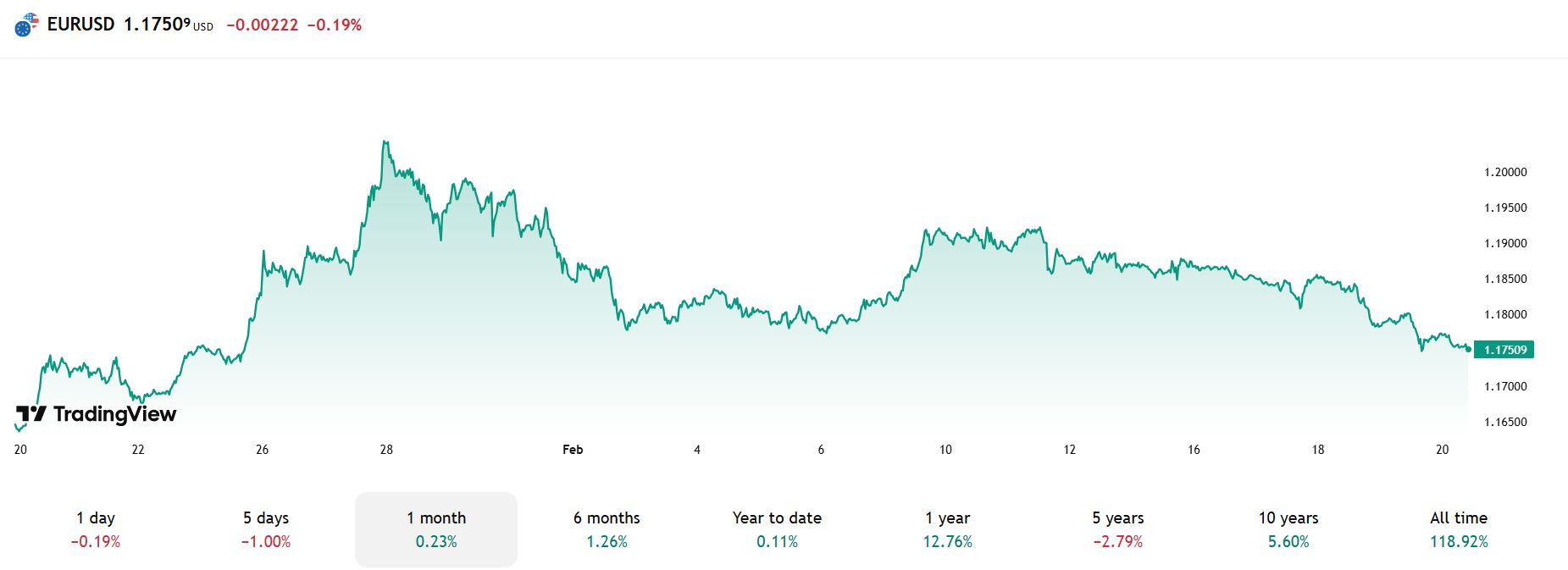Screen dimensions: 1568x570
Task: Click the green 1.17509 current price tag
Action: click(x=1504, y=350)
